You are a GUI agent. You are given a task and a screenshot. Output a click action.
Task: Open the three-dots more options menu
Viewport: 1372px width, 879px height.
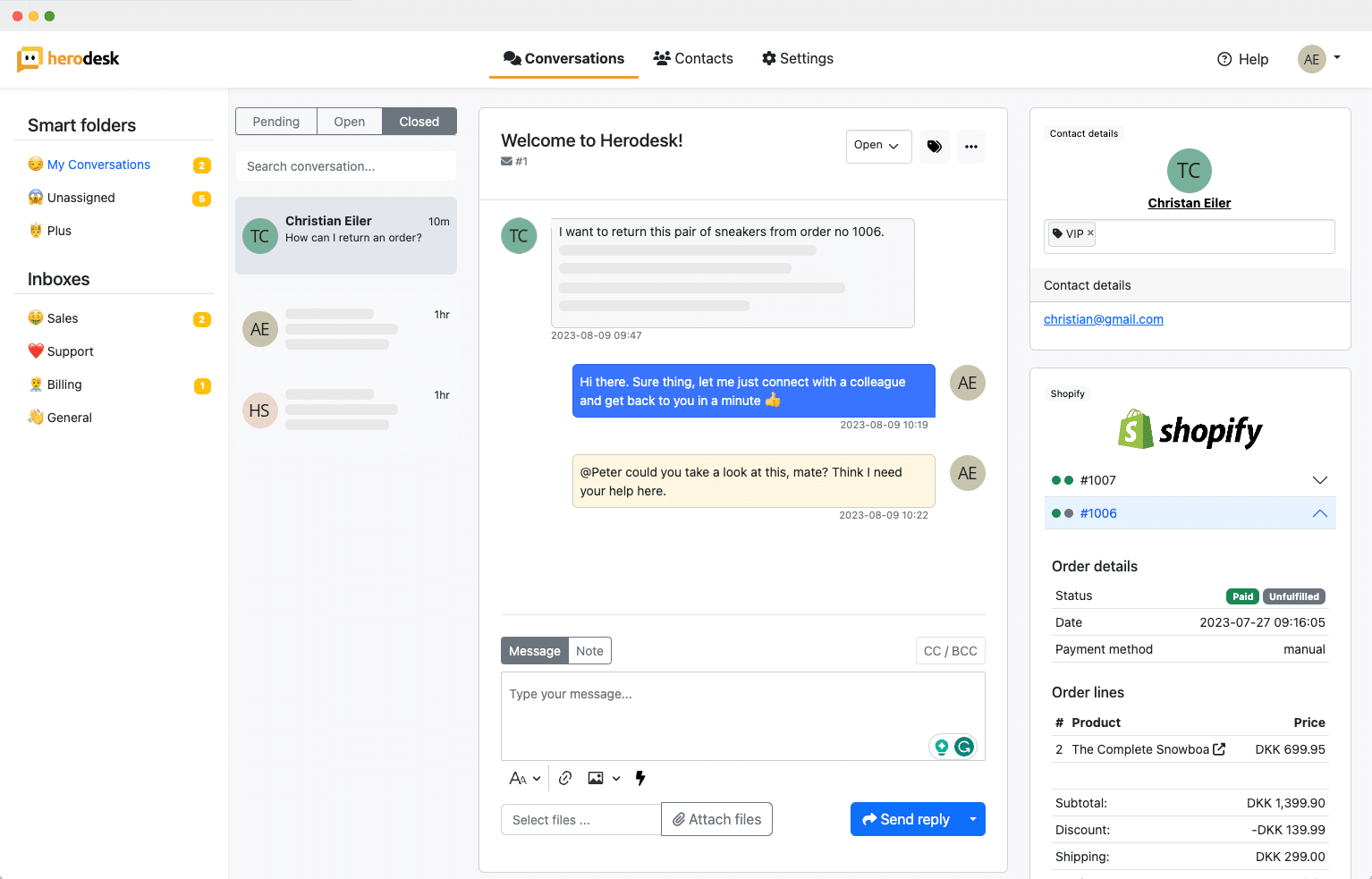point(971,147)
